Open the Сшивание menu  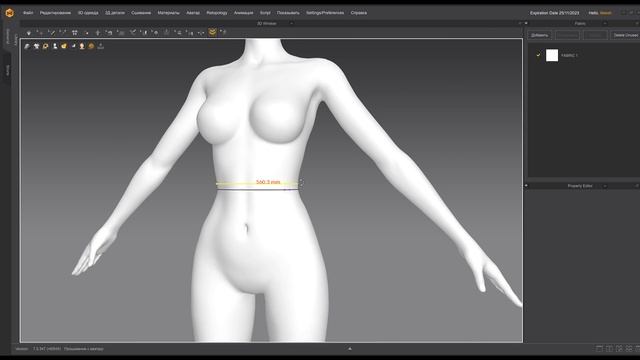click(x=141, y=13)
